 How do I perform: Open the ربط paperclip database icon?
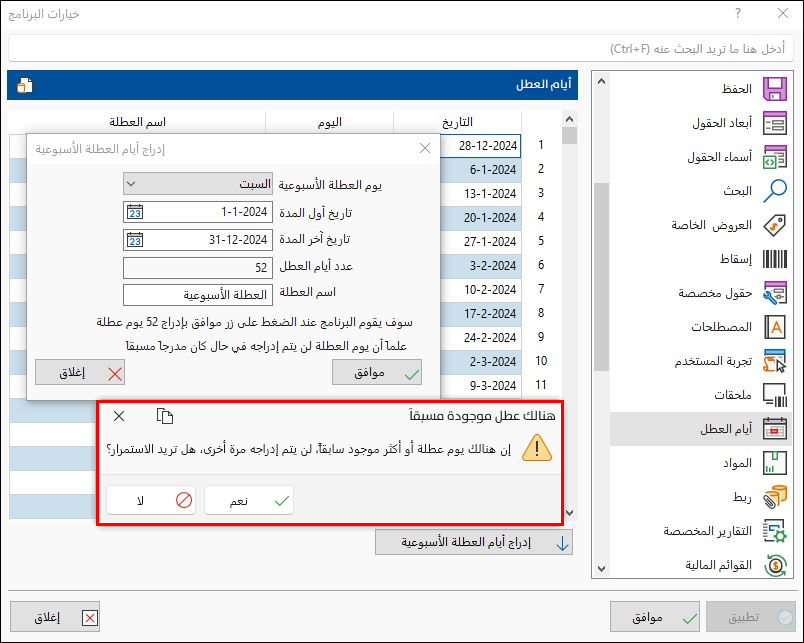point(774,497)
